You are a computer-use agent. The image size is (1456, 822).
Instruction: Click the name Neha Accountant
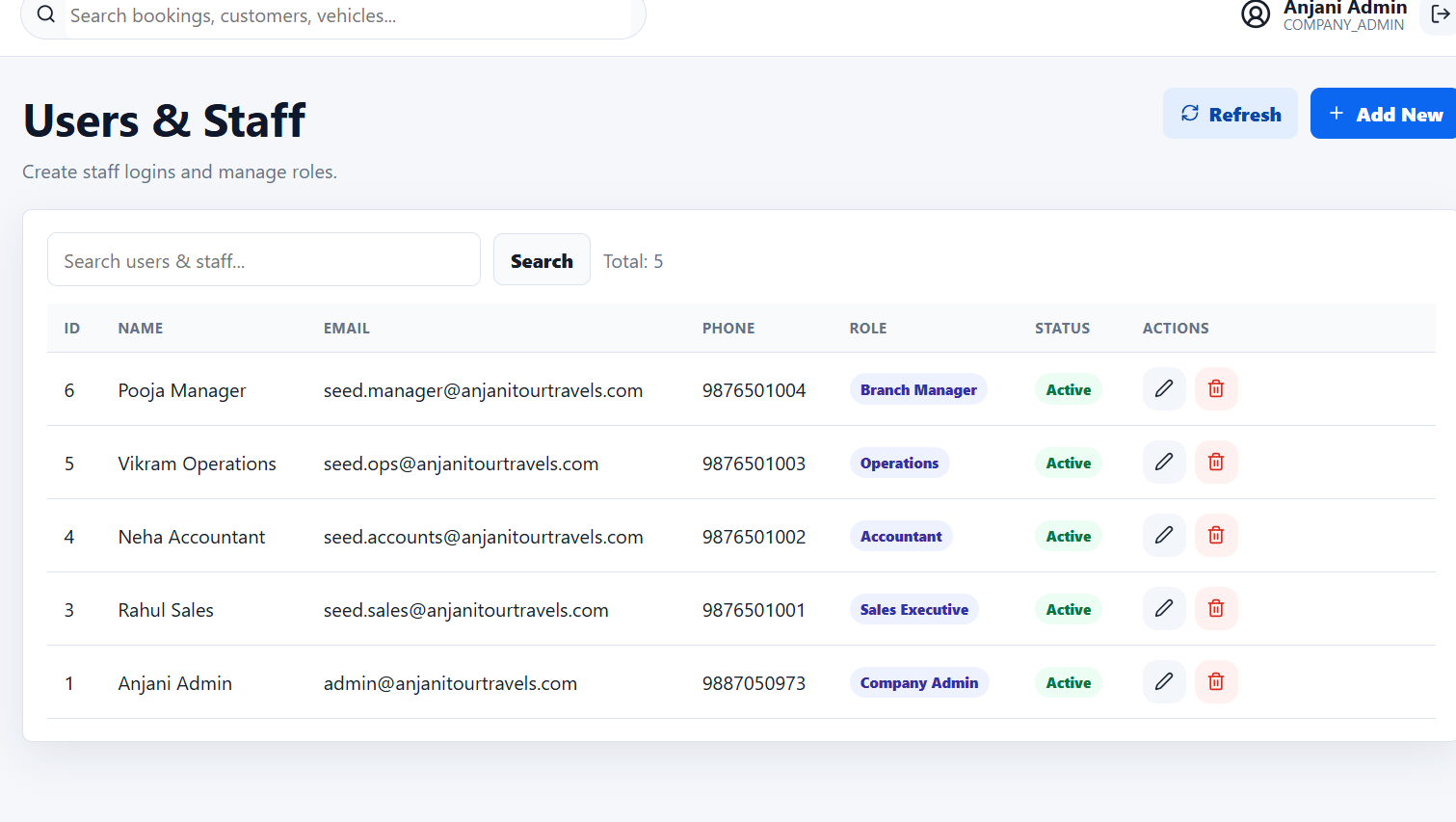[192, 537]
